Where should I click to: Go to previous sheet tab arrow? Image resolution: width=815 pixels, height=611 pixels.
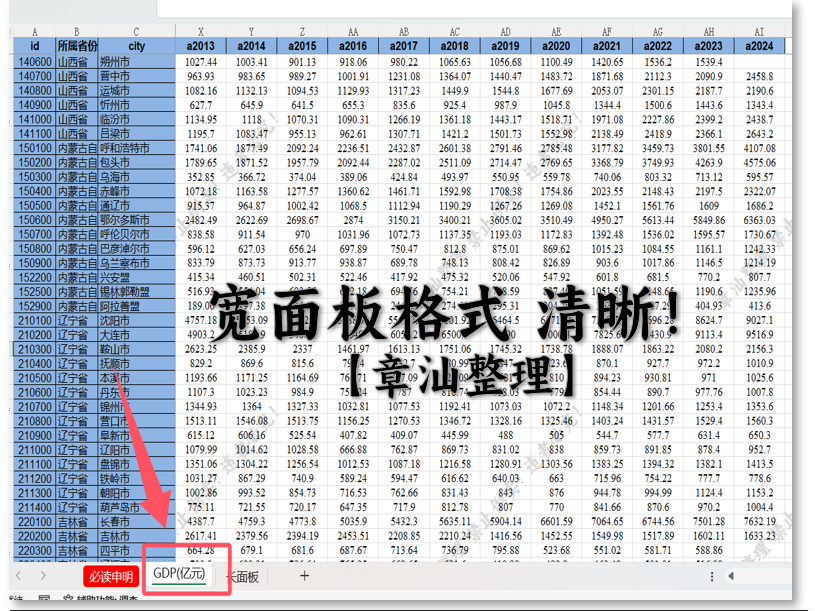pos(18,575)
